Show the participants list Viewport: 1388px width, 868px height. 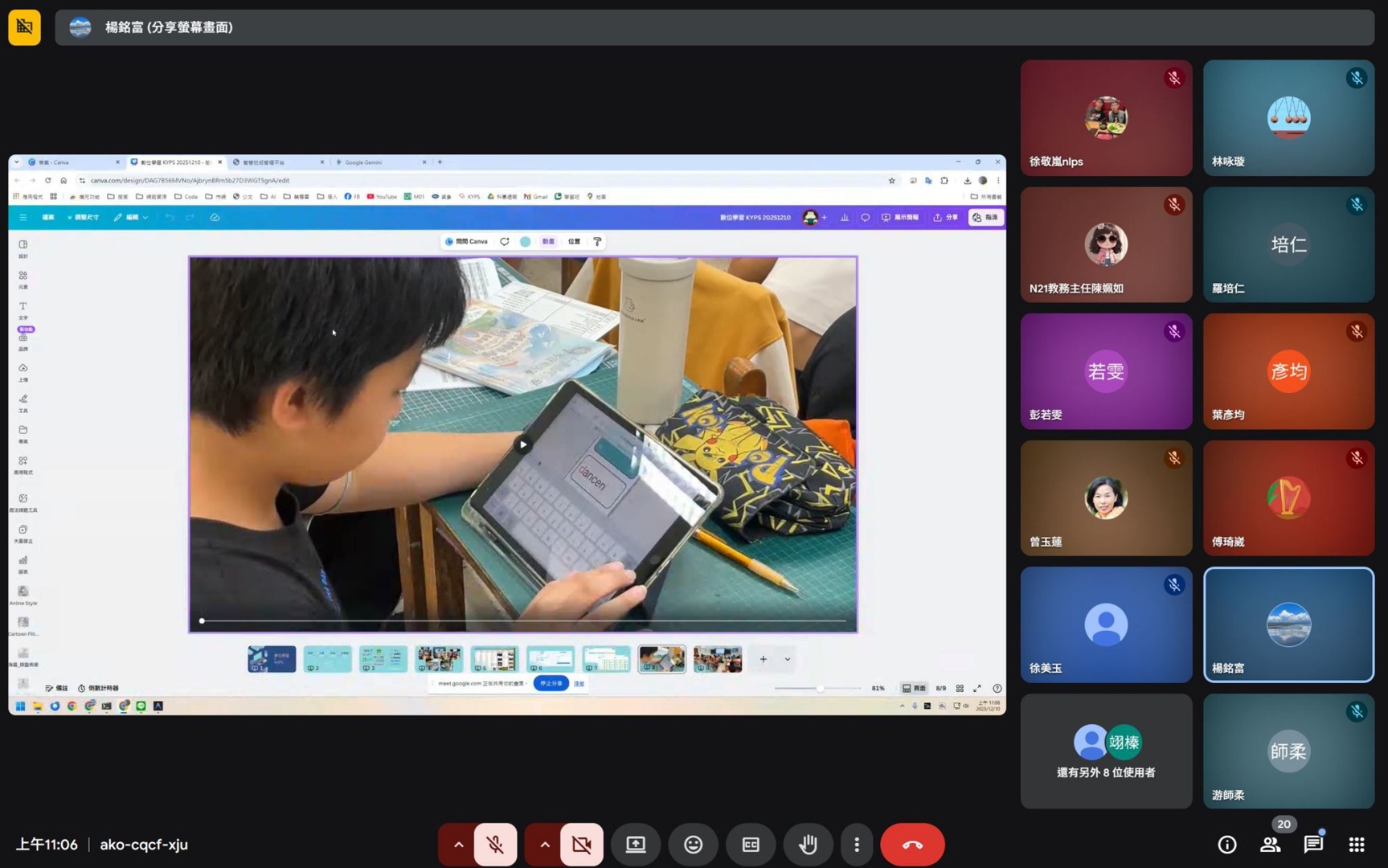pos(1270,844)
